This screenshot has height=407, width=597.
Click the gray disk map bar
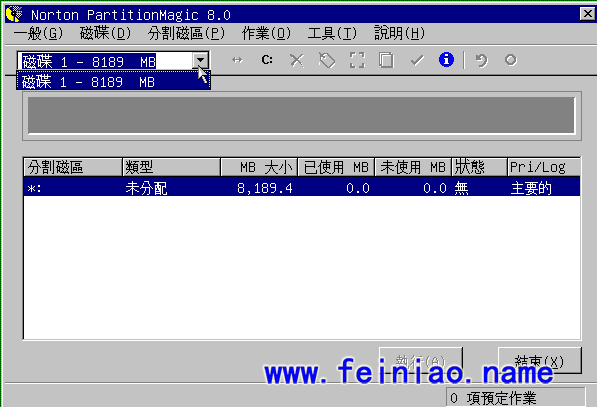tap(301, 115)
